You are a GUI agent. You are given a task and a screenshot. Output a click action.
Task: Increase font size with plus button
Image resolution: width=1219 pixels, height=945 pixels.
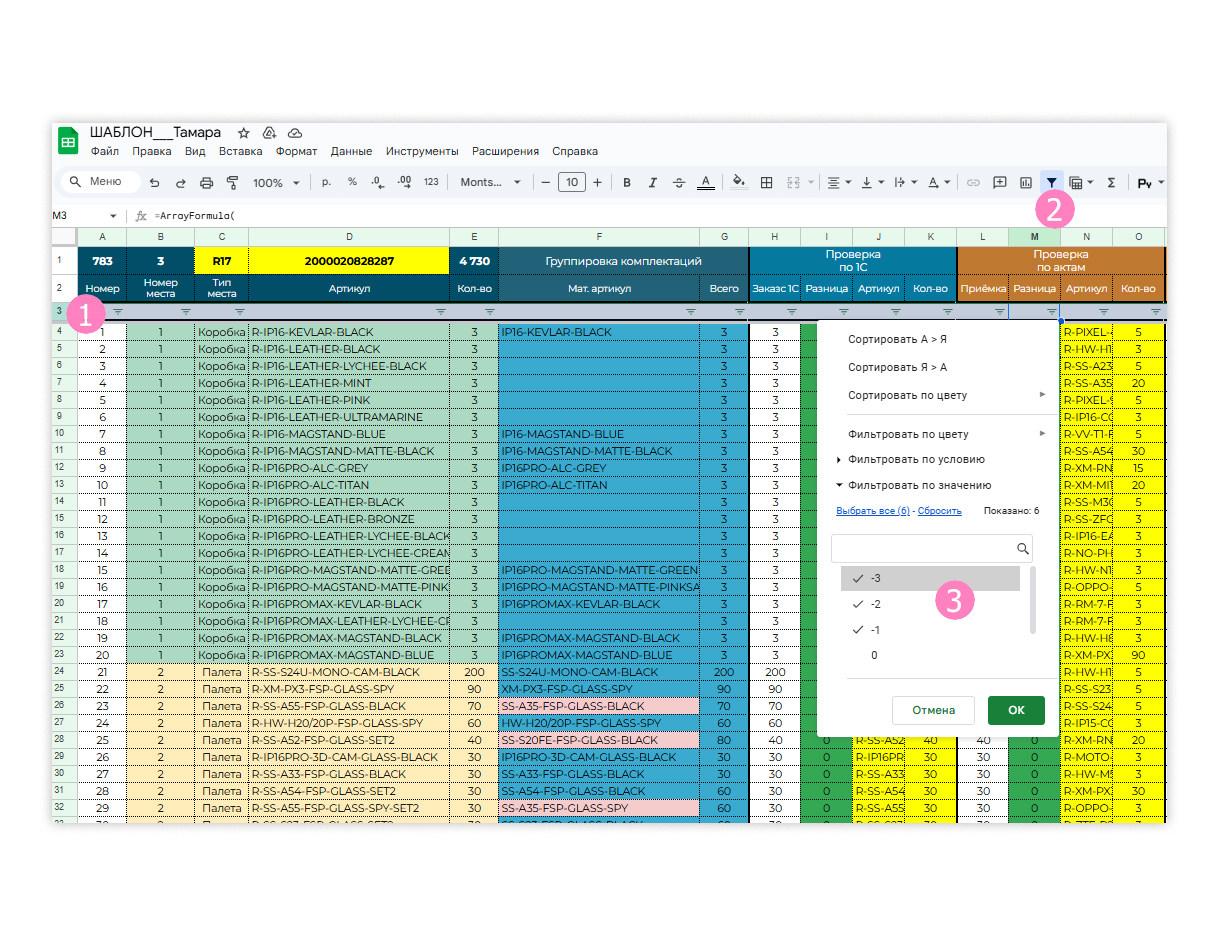click(x=597, y=183)
